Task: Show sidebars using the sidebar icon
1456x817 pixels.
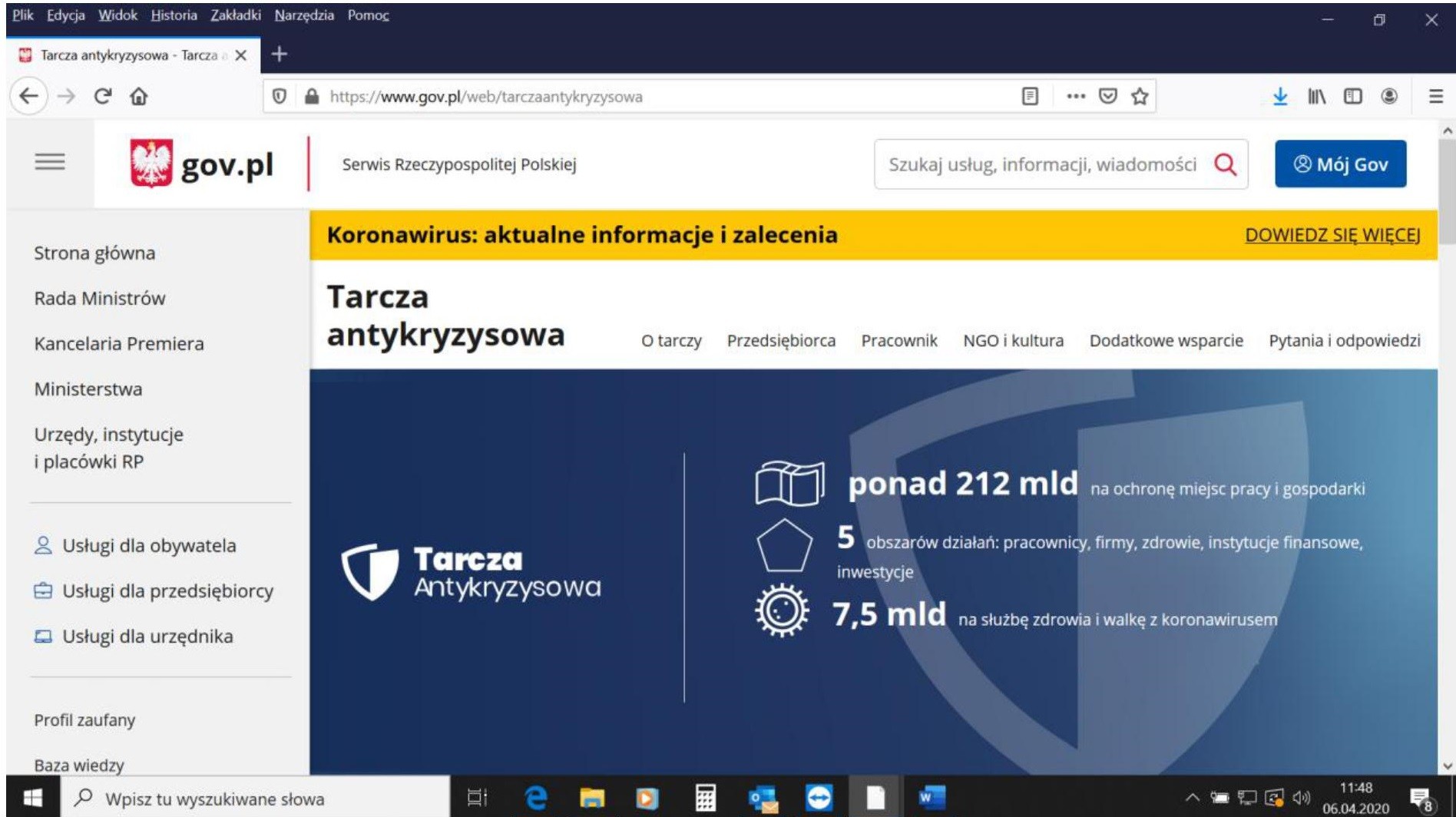Action: (1352, 96)
